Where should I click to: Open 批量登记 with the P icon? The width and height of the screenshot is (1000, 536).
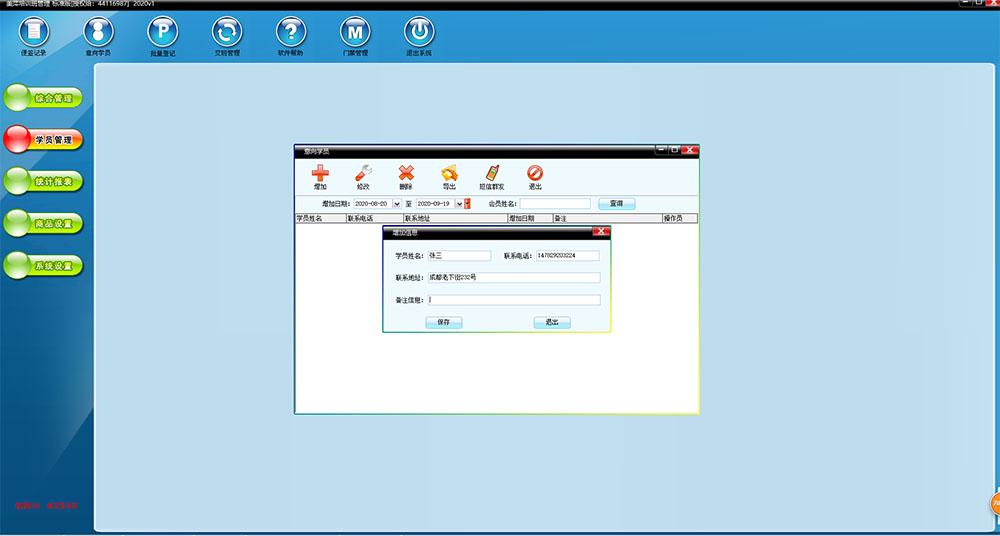click(162, 32)
